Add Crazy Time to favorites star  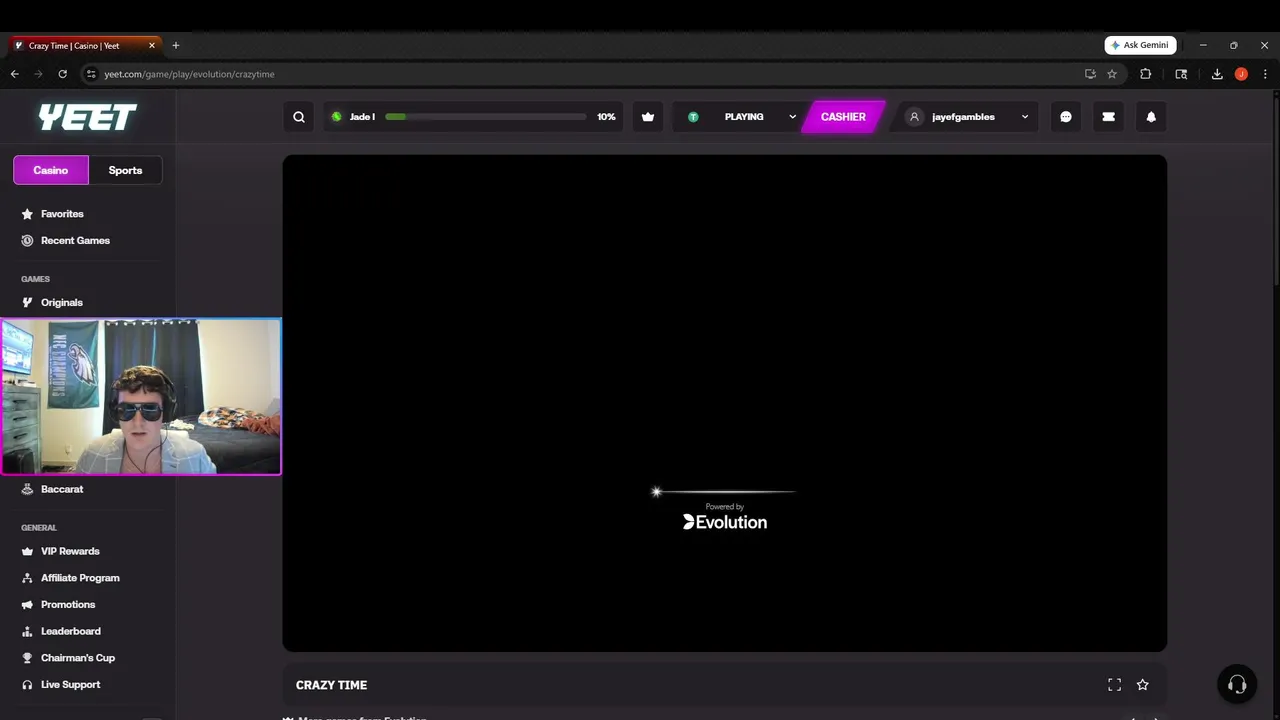click(x=1142, y=685)
